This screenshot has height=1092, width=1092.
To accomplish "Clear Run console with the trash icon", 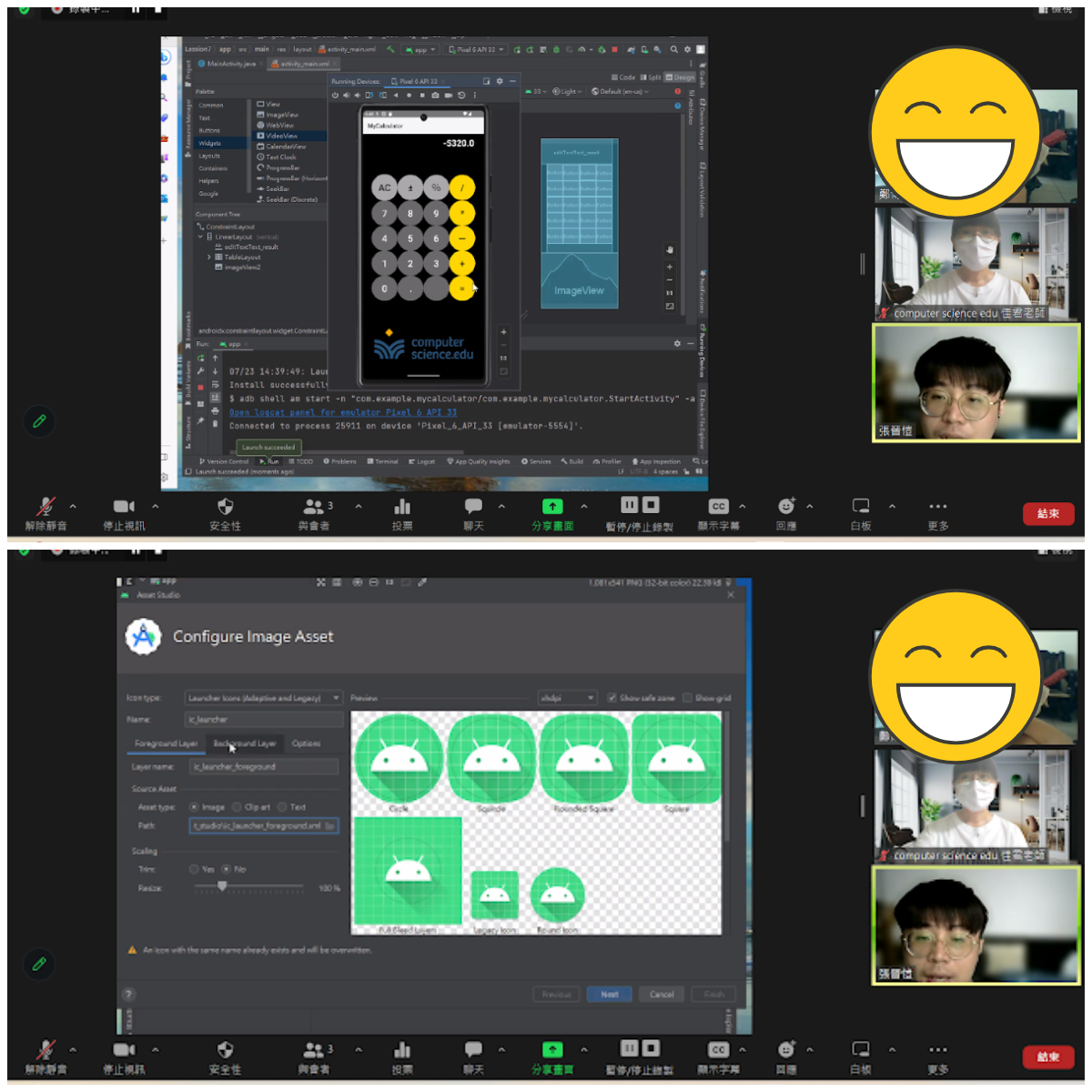I will 215,424.
